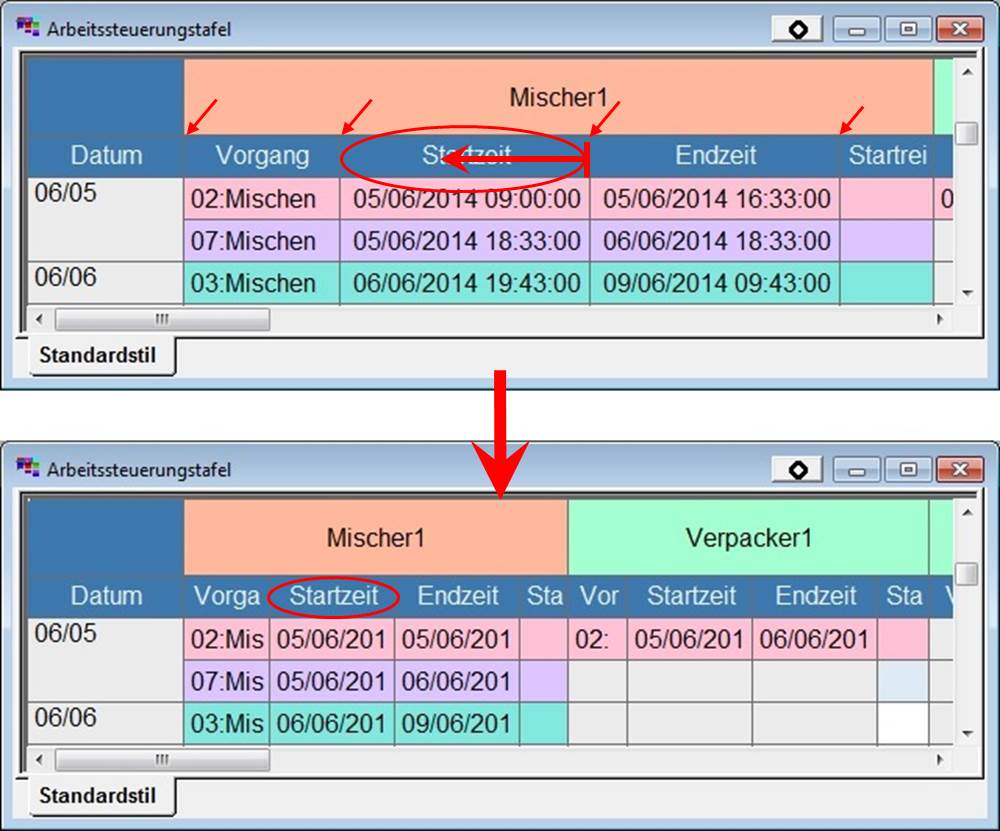This screenshot has width=1000, height=831.
Task: Open the upper window's title bar application icon
Action: 28,28
